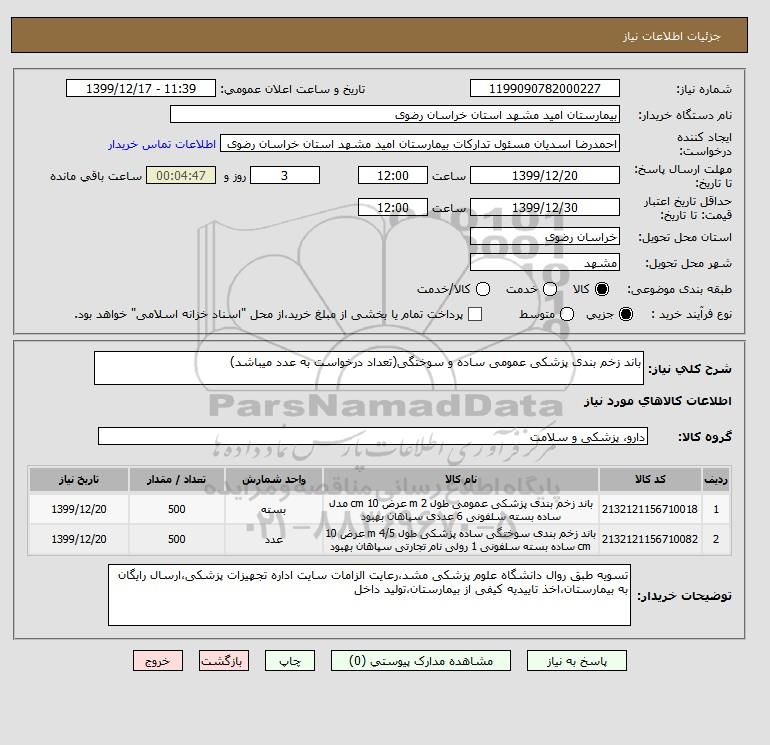
Task: Click the price validity time 12:00 field
Action: click(393, 207)
